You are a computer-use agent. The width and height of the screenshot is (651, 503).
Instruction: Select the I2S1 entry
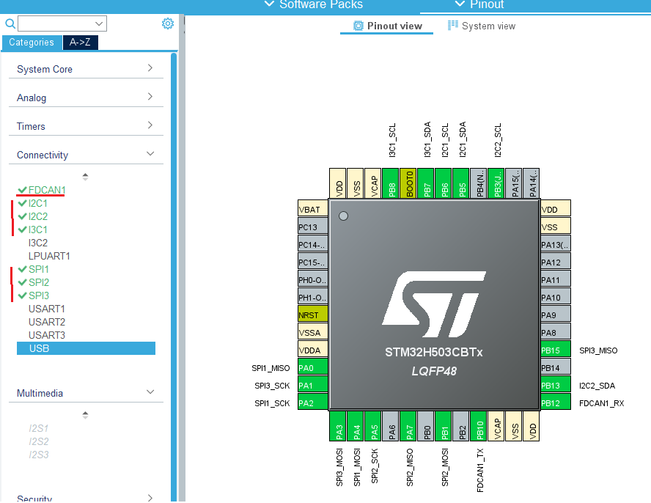(39, 428)
